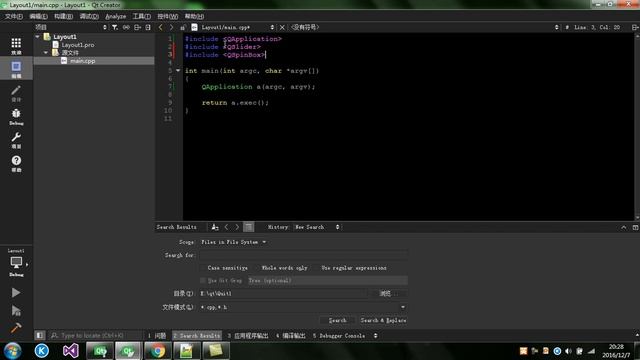Open the Layout1 Debug kit selector
The image size is (640, 360).
[x=16, y=263]
